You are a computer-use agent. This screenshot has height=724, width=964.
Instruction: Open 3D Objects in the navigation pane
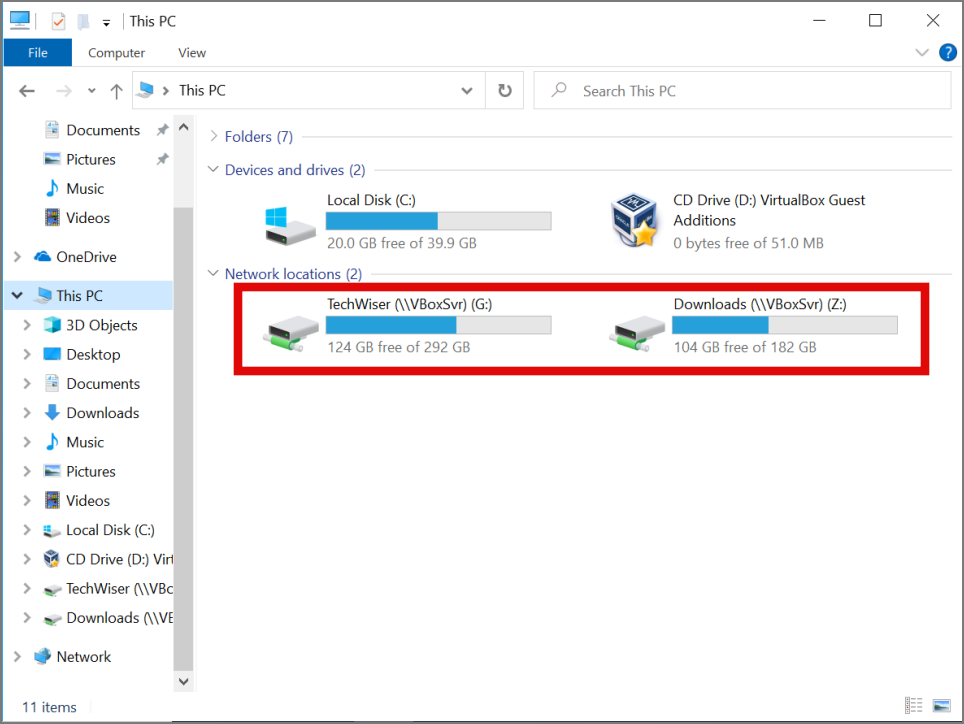click(91, 325)
